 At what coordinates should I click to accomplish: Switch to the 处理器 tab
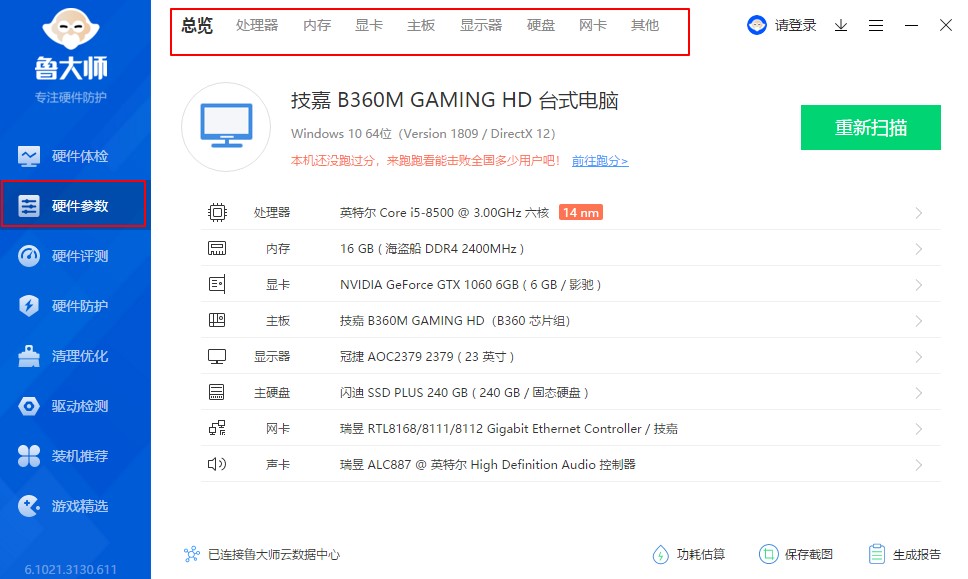[x=257, y=26]
